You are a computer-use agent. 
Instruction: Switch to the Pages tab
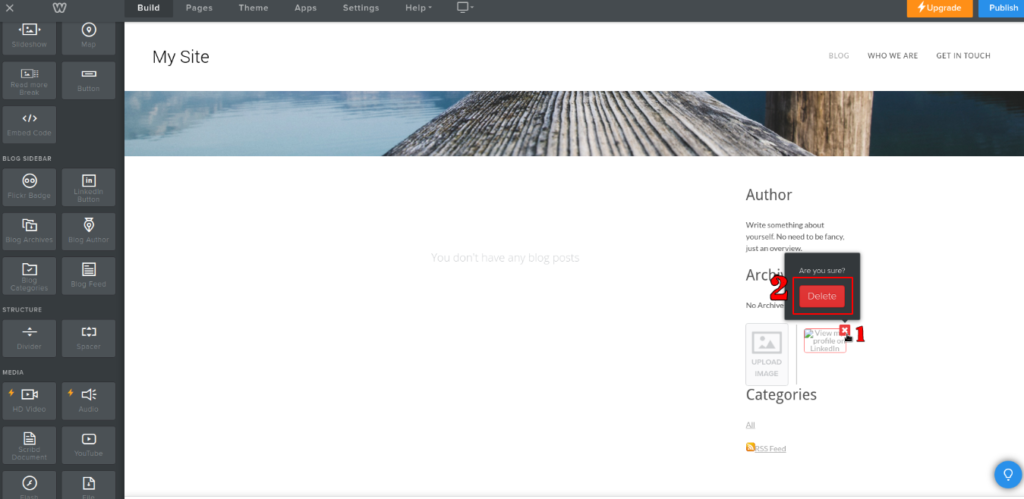click(199, 8)
